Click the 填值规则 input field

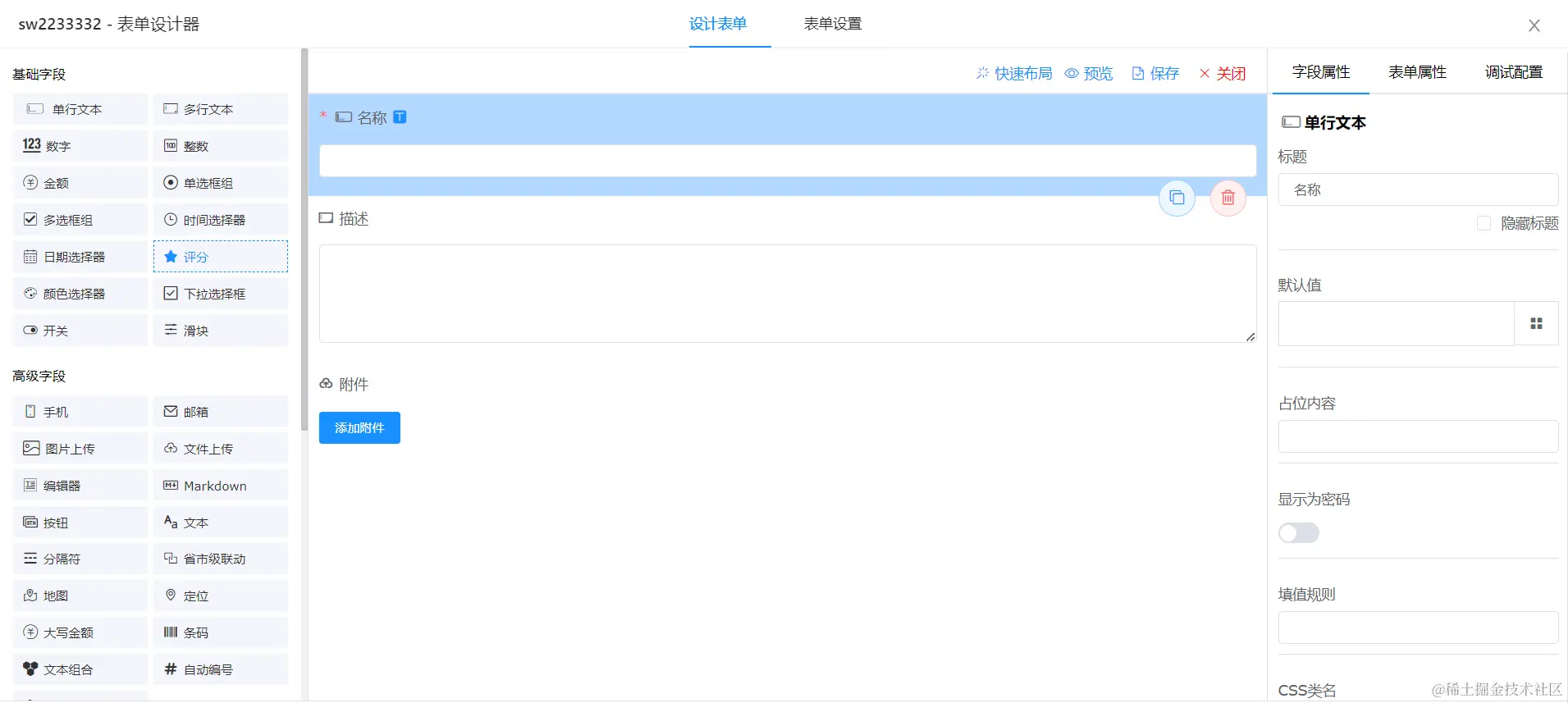[x=1418, y=628]
